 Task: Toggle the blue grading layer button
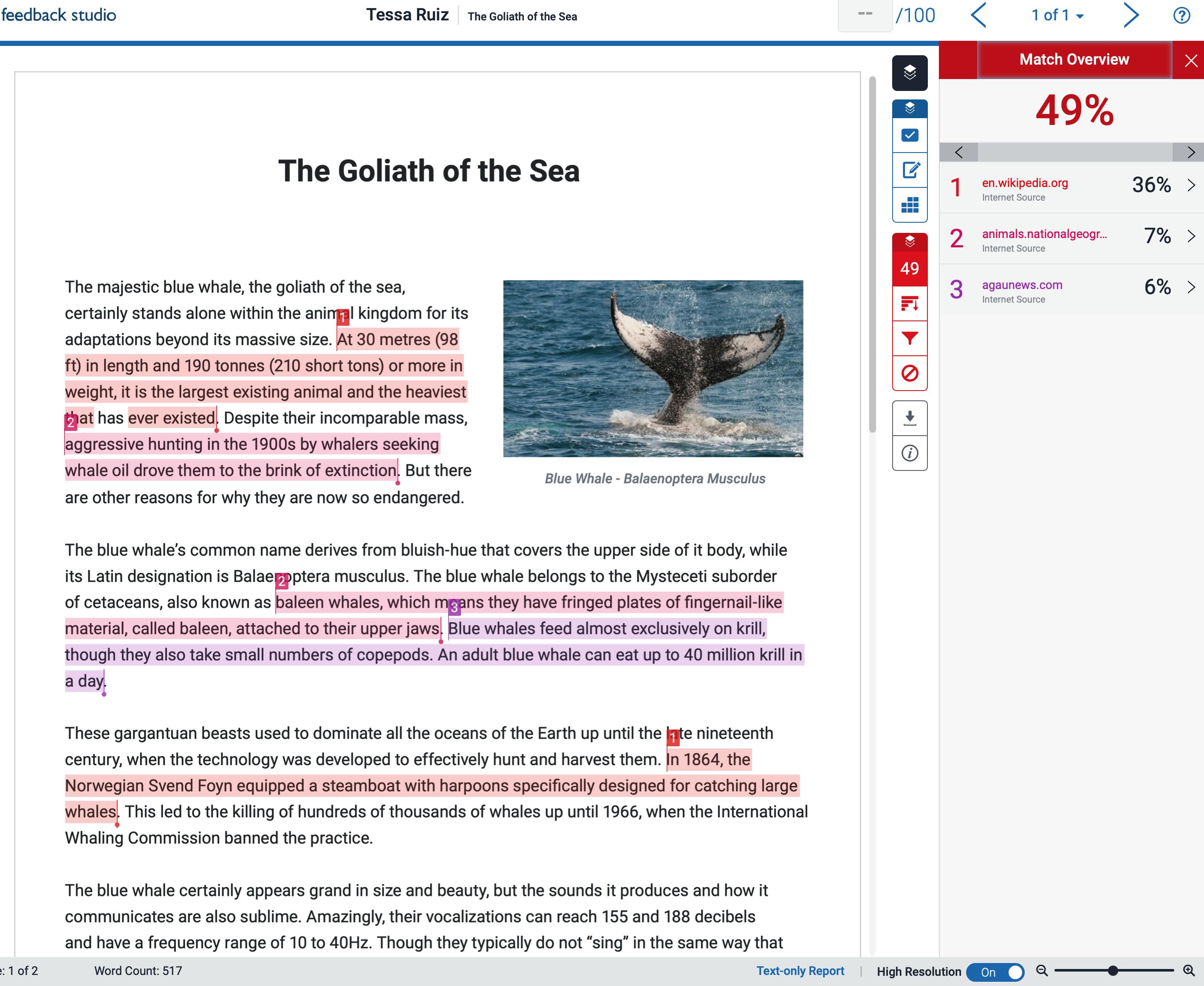pyautogui.click(x=910, y=108)
